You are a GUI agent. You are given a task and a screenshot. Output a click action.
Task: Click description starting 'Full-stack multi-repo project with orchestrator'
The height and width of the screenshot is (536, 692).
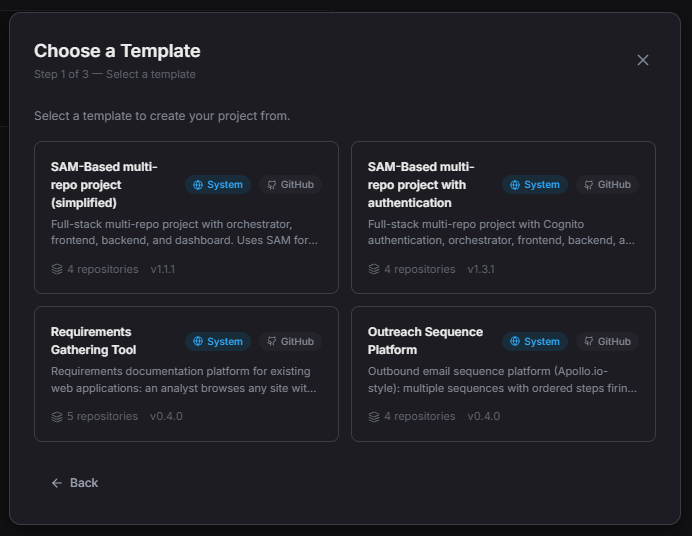point(184,232)
